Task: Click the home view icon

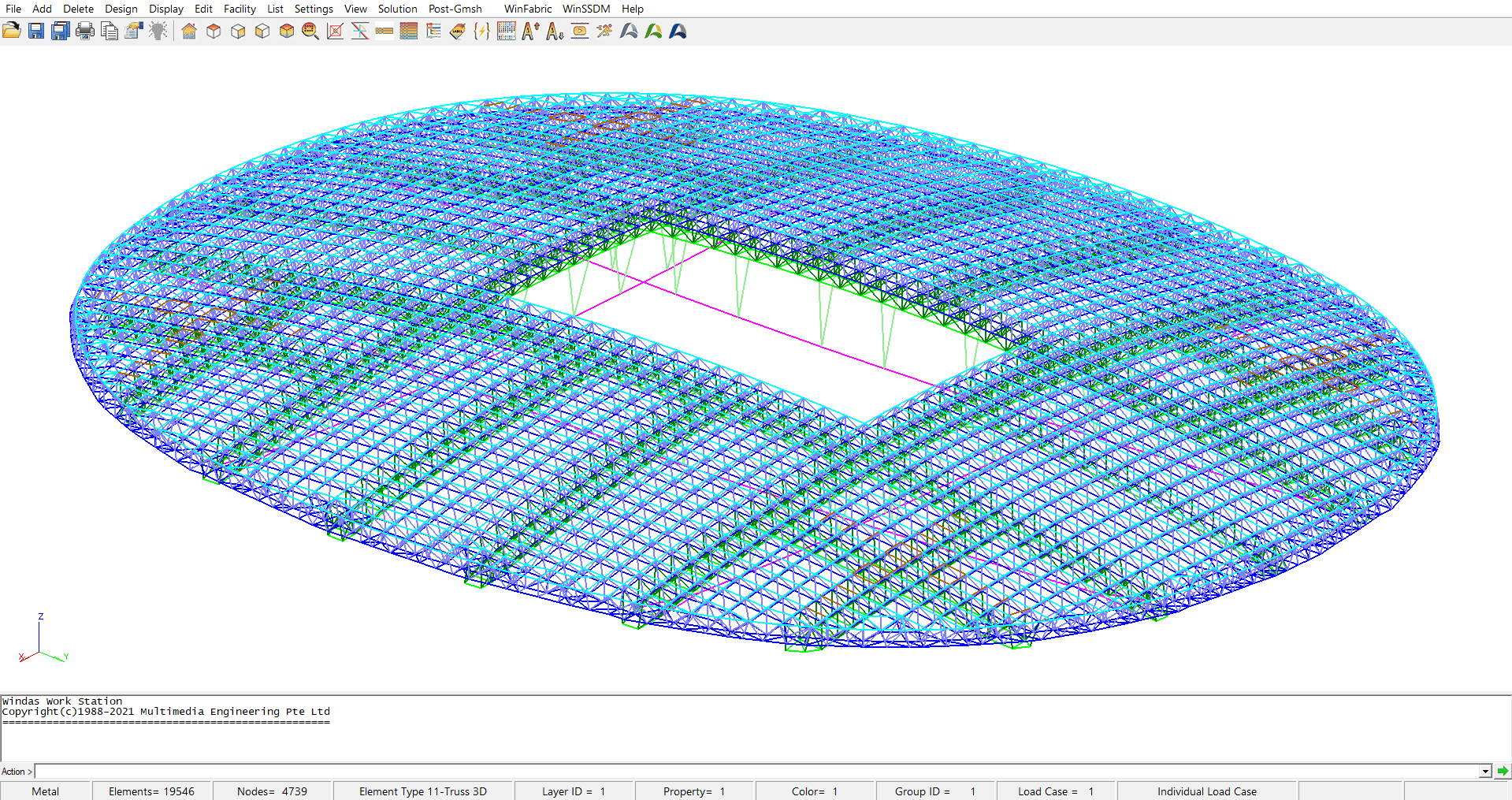Action: [189, 31]
